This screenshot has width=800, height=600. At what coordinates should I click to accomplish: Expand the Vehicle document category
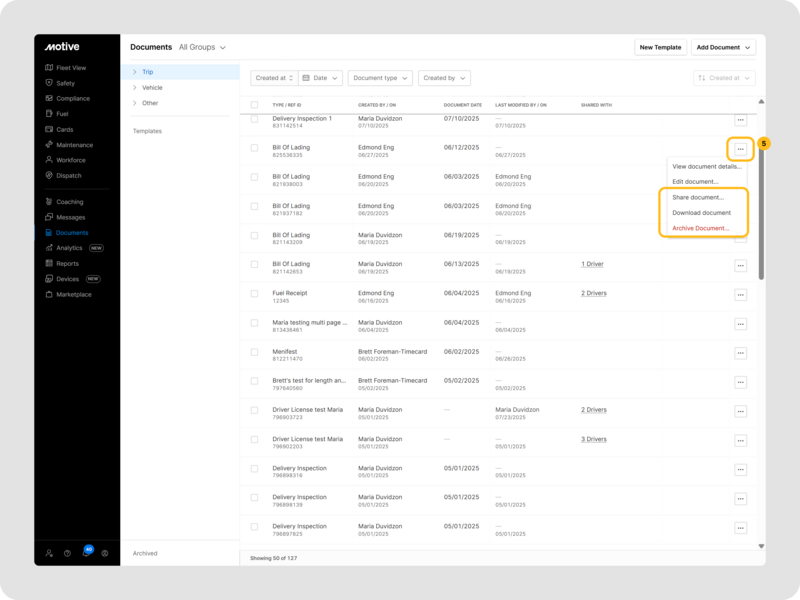click(151, 88)
